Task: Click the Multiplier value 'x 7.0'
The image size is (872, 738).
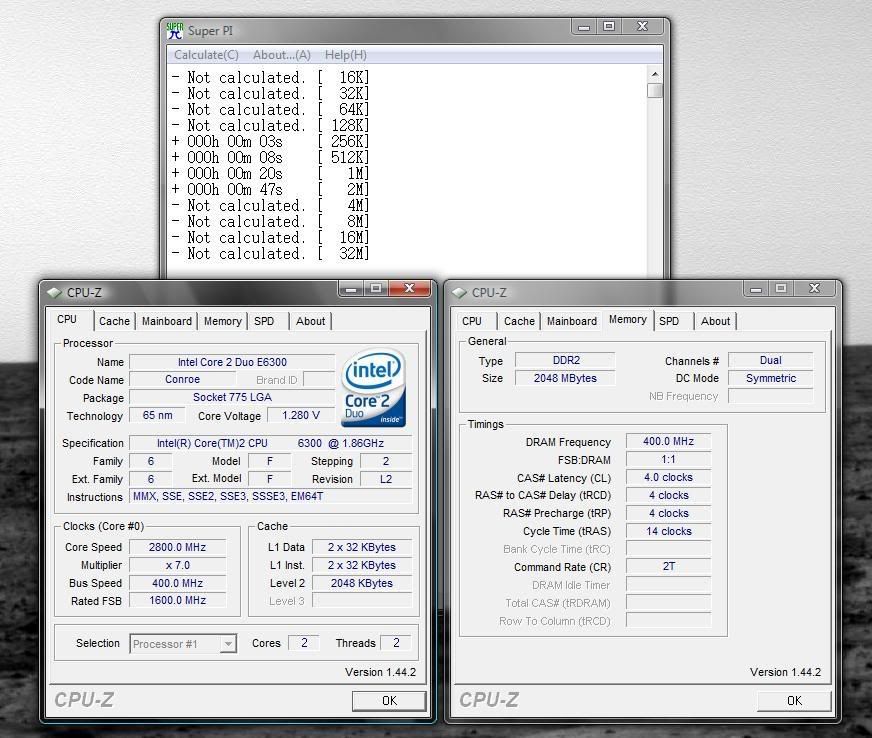Action: pyautogui.click(x=177, y=565)
